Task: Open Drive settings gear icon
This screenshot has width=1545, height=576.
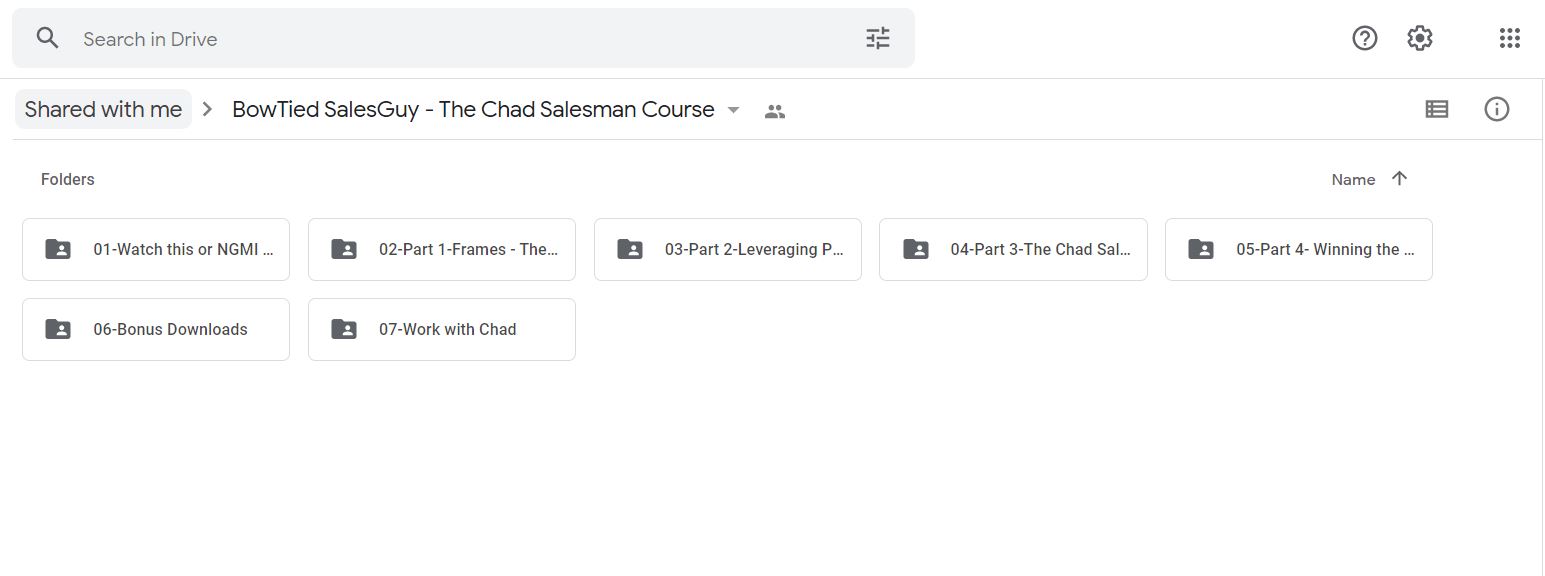Action: tap(1419, 38)
